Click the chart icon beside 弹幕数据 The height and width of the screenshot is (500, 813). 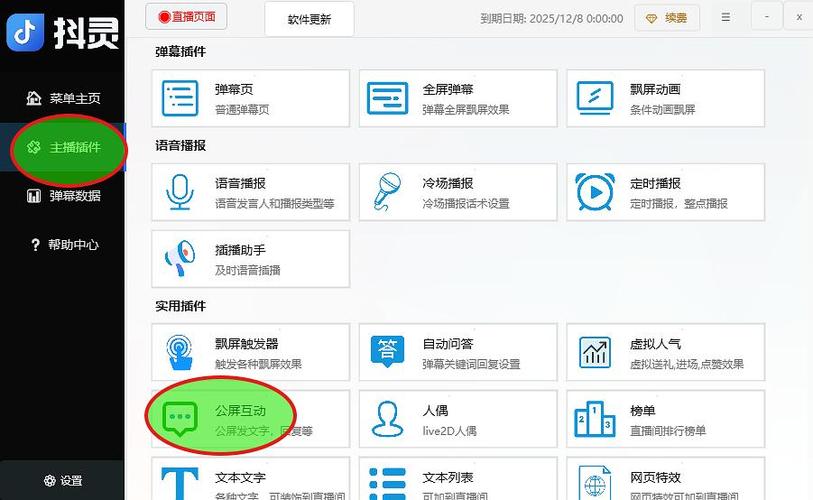(x=34, y=196)
